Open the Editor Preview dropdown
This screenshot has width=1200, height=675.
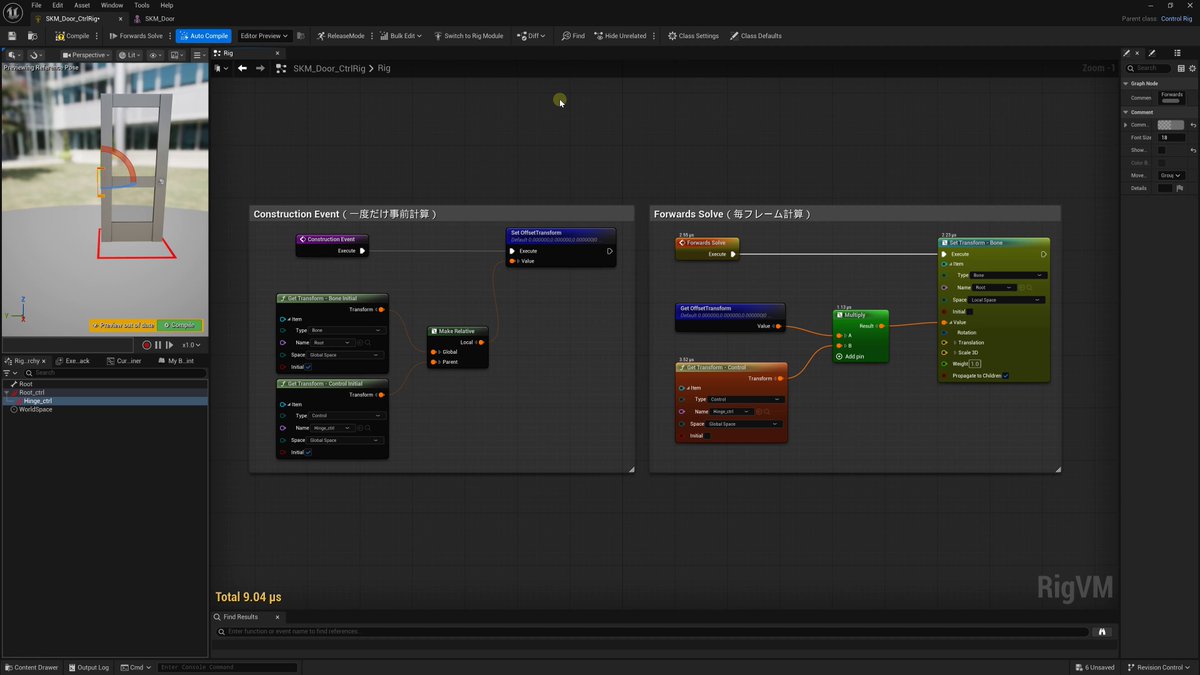pos(264,36)
